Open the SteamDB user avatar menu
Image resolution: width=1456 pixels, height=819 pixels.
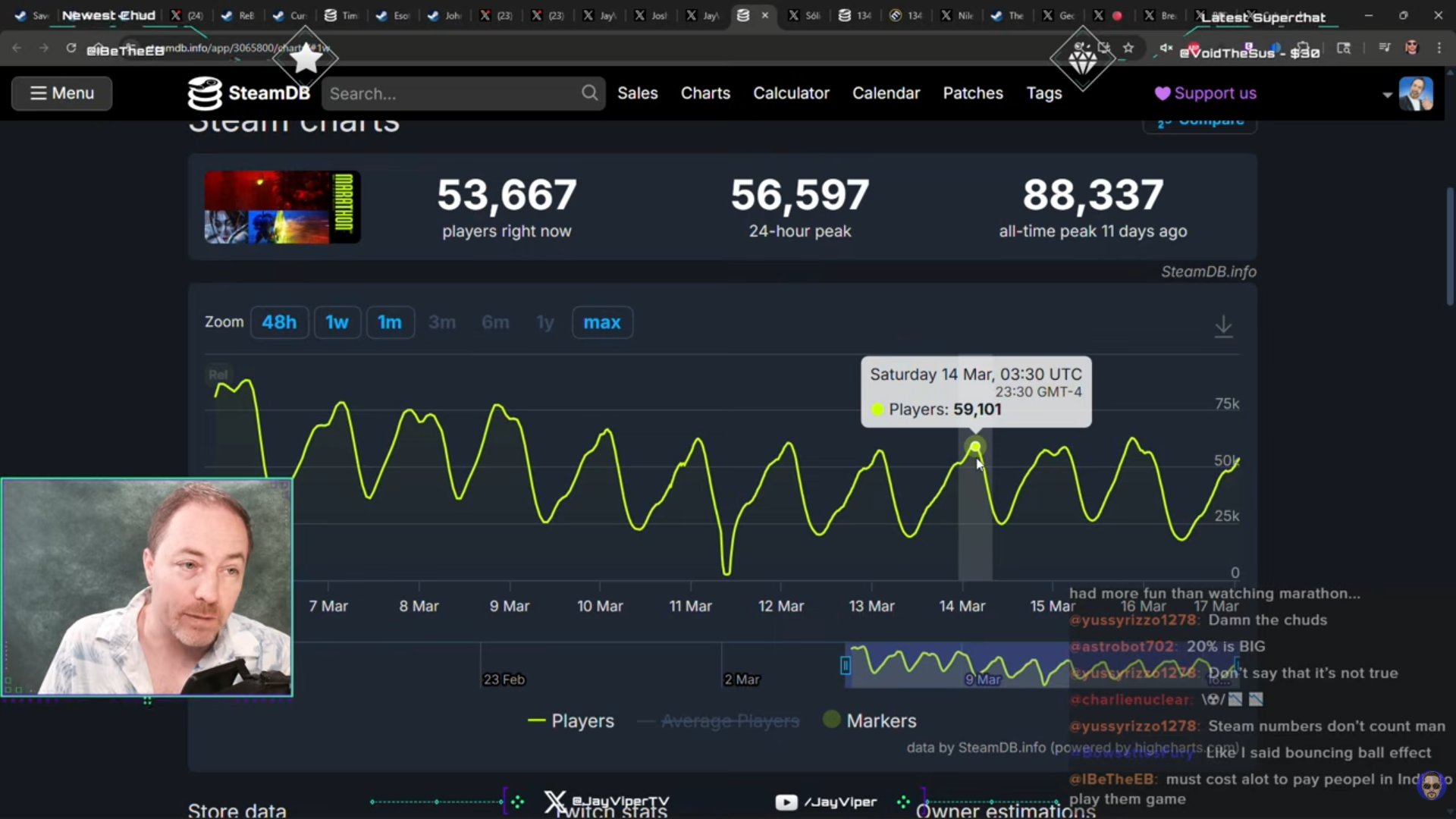tap(1415, 93)
